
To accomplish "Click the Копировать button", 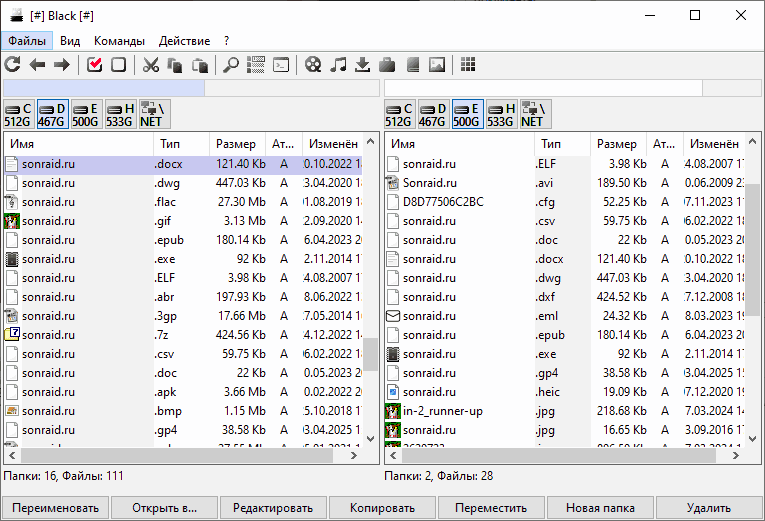I will (x=382, y=508).
